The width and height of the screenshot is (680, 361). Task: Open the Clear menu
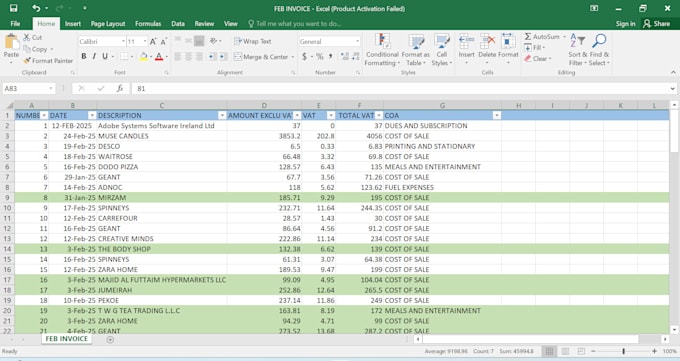pos(537,59)
